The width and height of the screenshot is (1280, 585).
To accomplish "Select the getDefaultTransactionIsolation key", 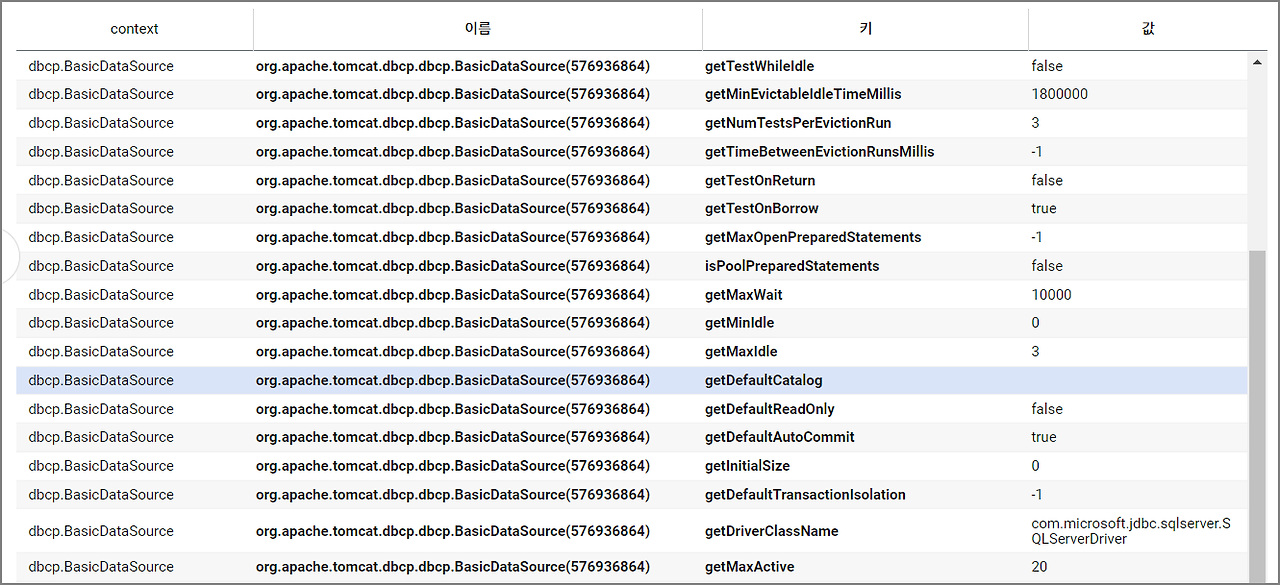I will click(x=805, y=495).
